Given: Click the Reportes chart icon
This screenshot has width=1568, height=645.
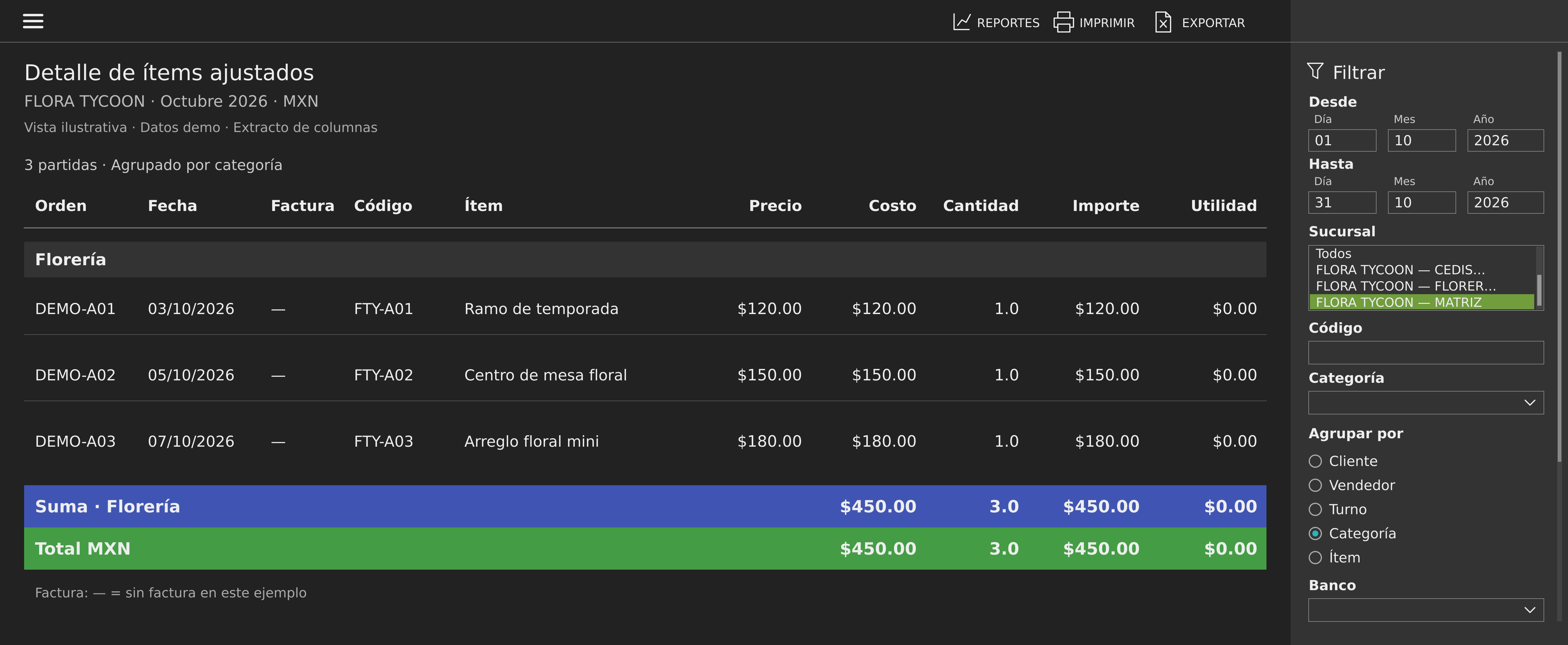Looking at the screenshot, I should coord(961,22).
